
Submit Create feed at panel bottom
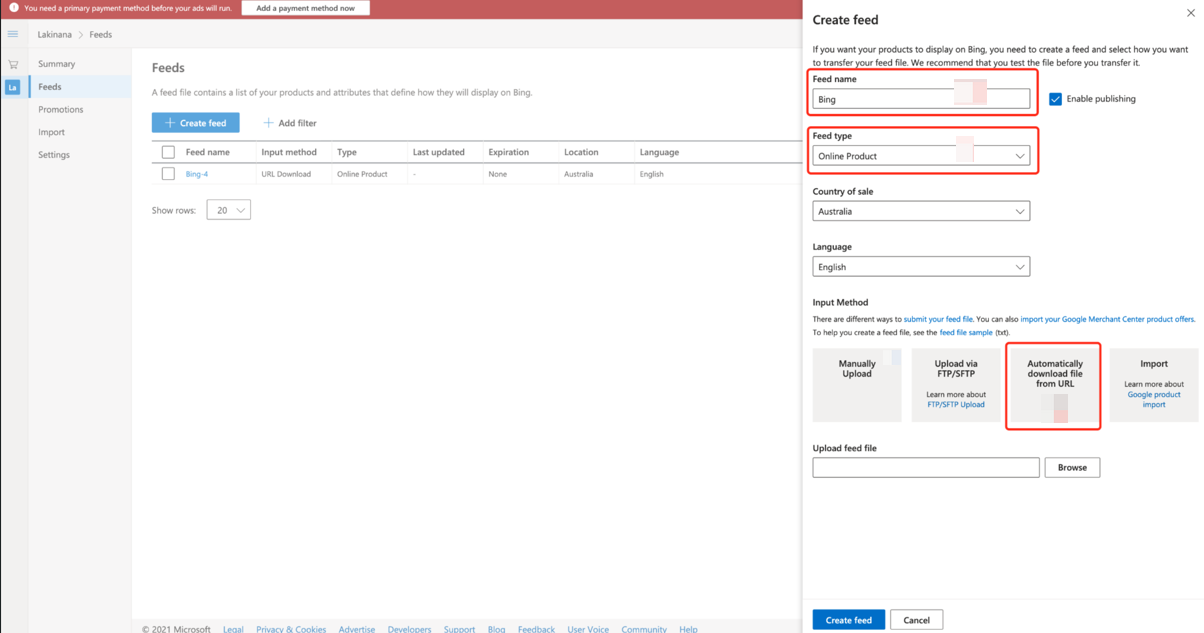[x=849, y=620]
